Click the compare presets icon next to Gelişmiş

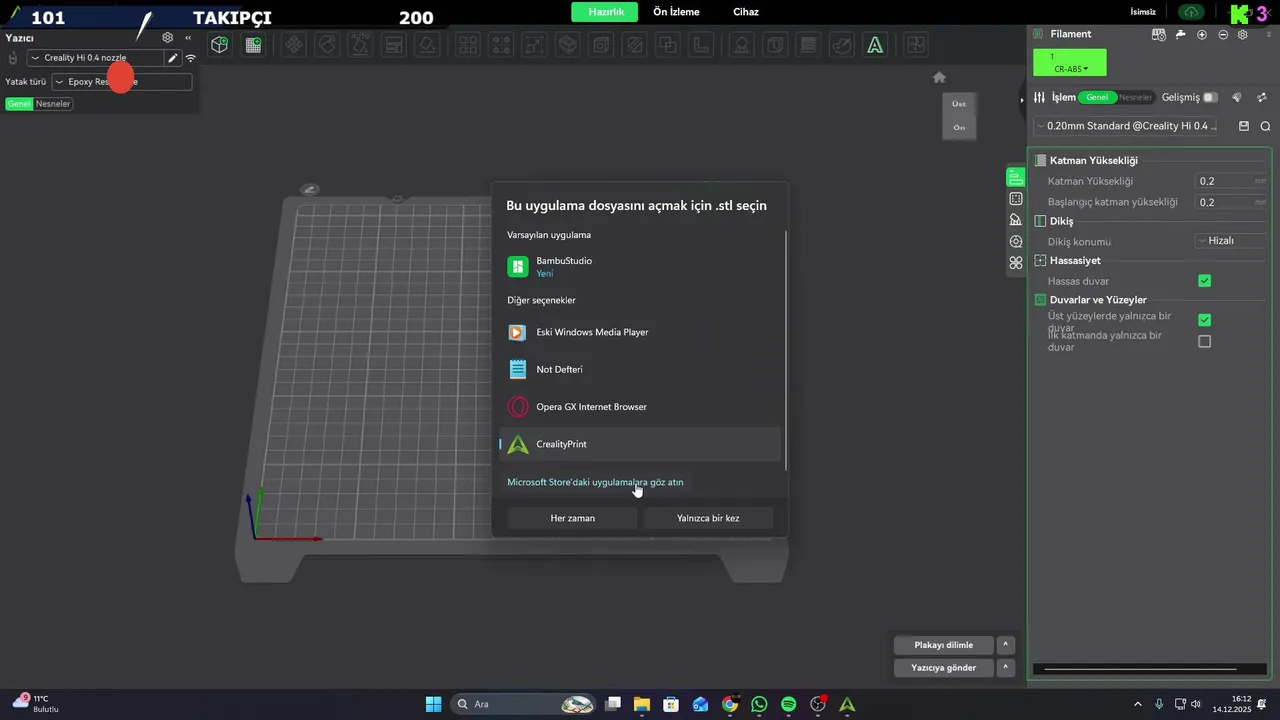point(1262,97)
